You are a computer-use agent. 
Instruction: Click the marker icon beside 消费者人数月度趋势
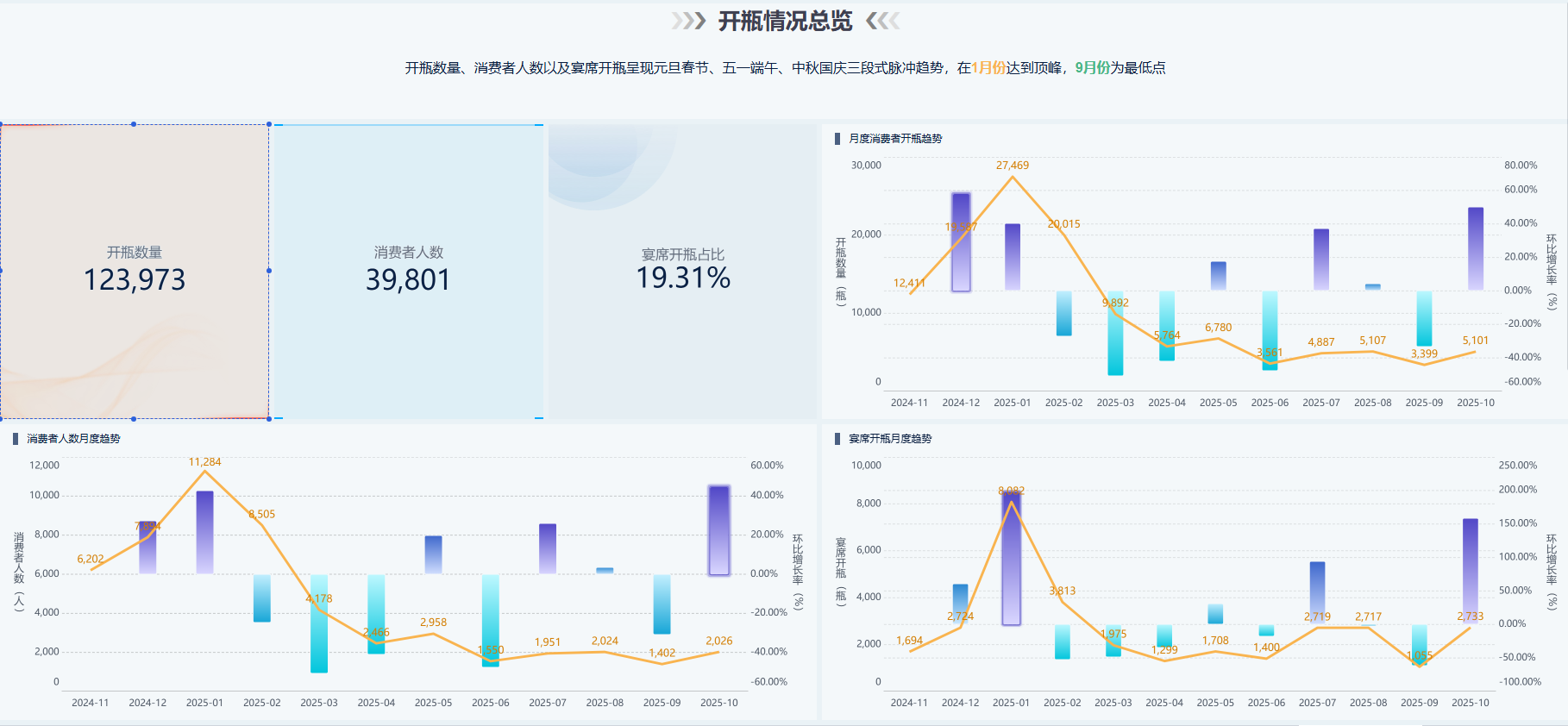[x=16, y=439]
